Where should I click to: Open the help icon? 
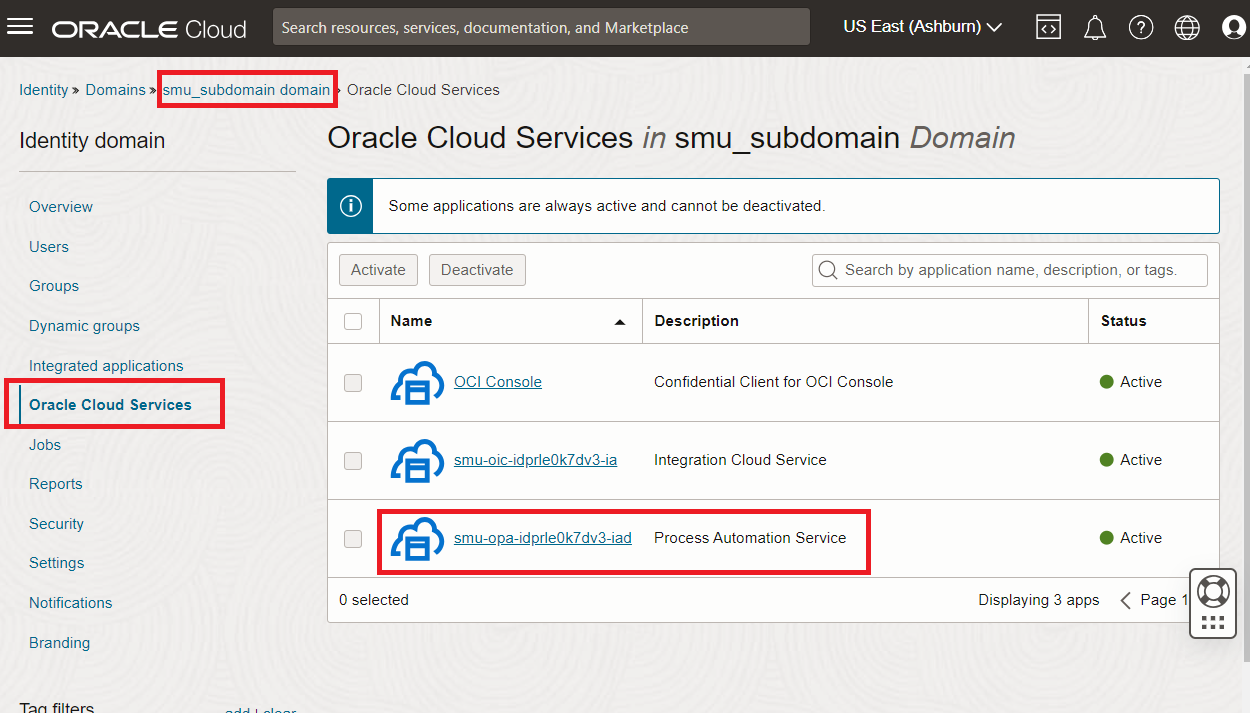click(1140, 27)
